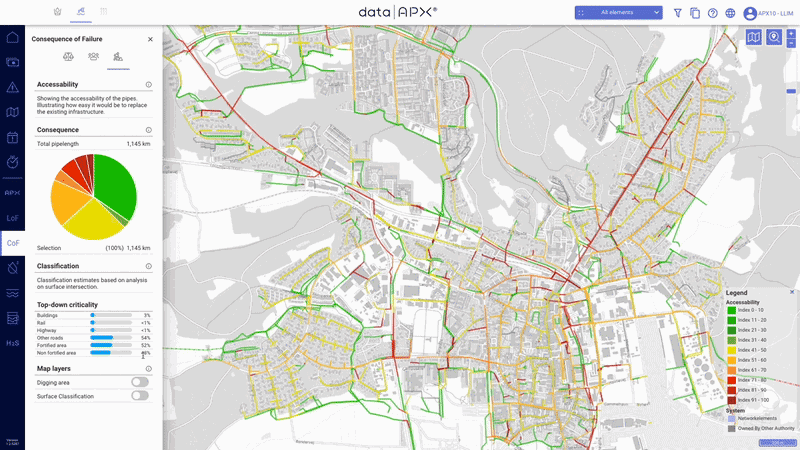
Task: Open the warning triangle sidebar icon
Action: pos(12,87)
